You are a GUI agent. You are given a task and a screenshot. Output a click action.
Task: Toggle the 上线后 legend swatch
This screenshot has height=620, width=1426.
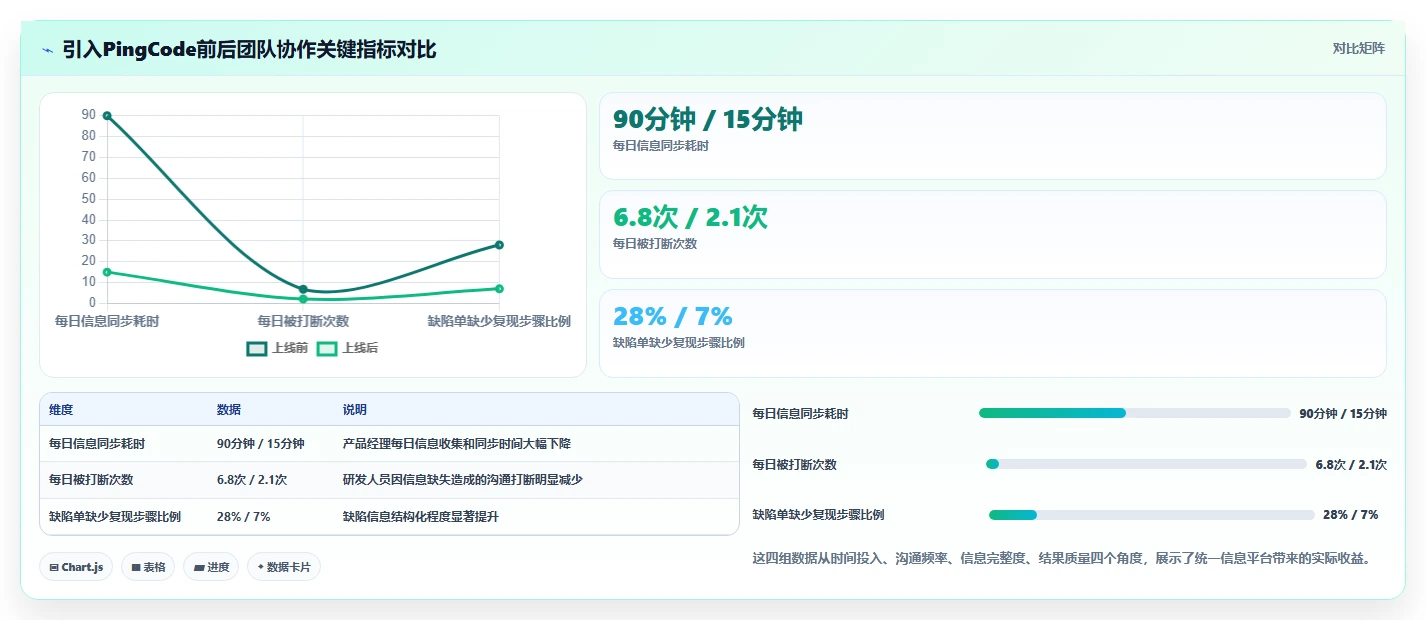pos(327,348)
